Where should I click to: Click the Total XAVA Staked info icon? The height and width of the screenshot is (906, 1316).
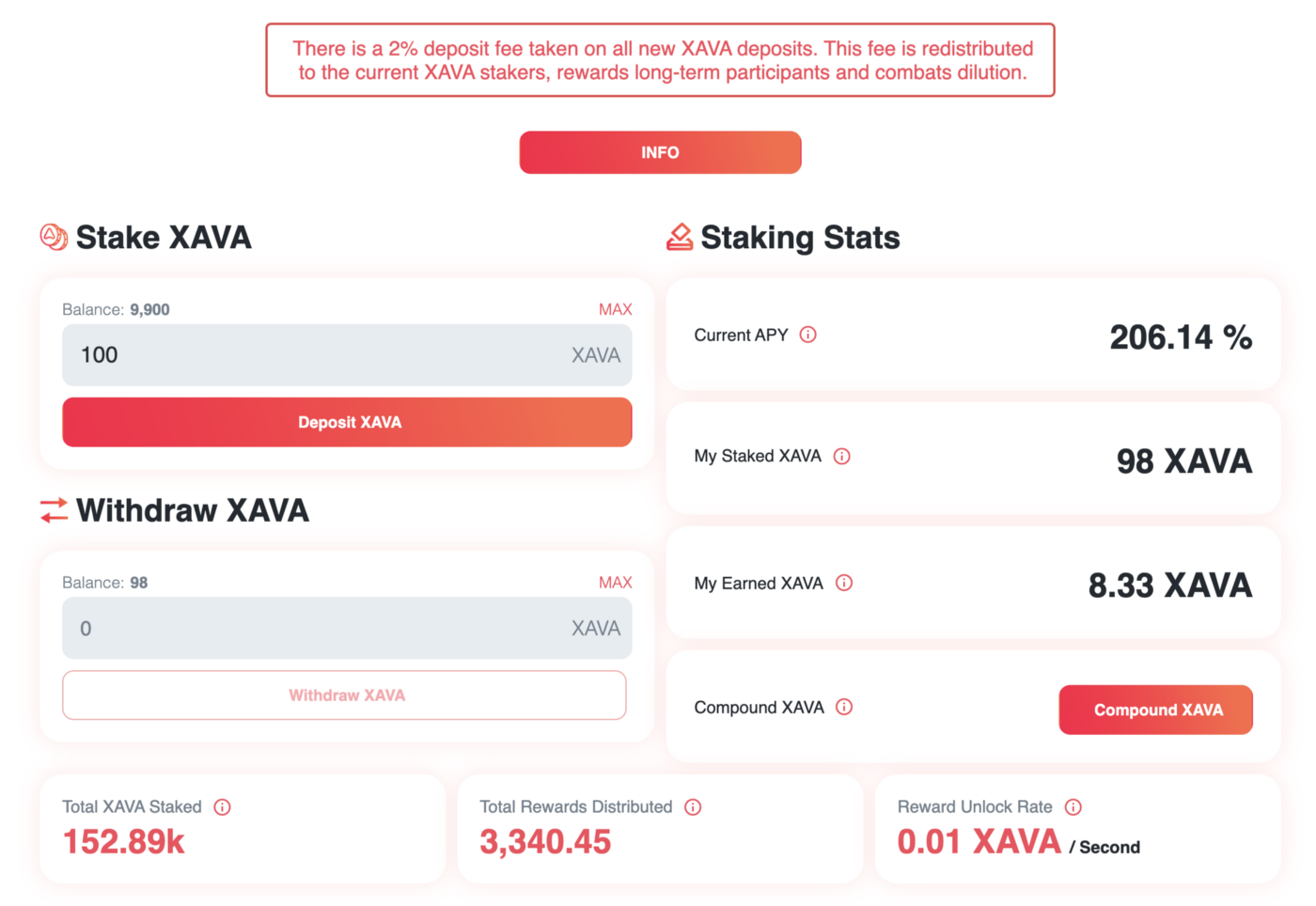point(222,806)
